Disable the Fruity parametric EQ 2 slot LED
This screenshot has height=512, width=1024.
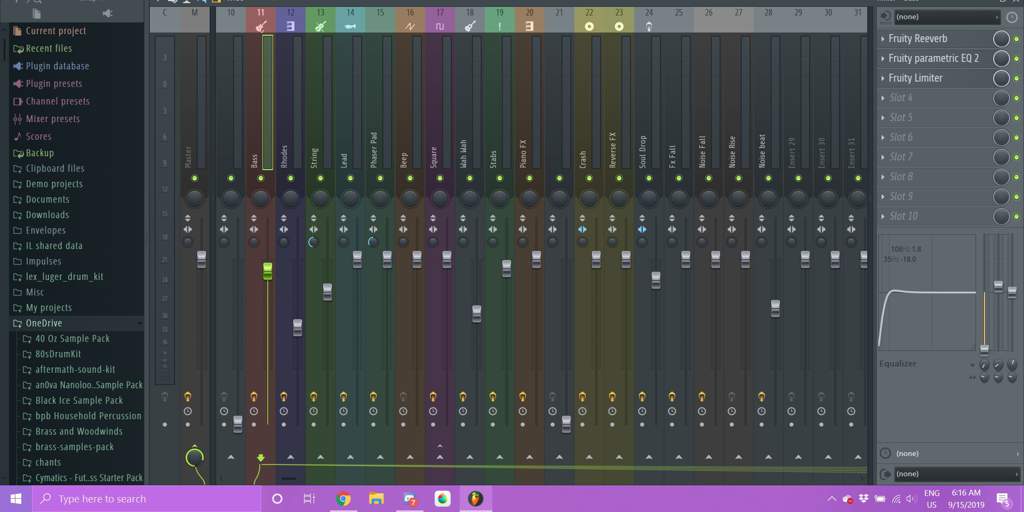1016,59
